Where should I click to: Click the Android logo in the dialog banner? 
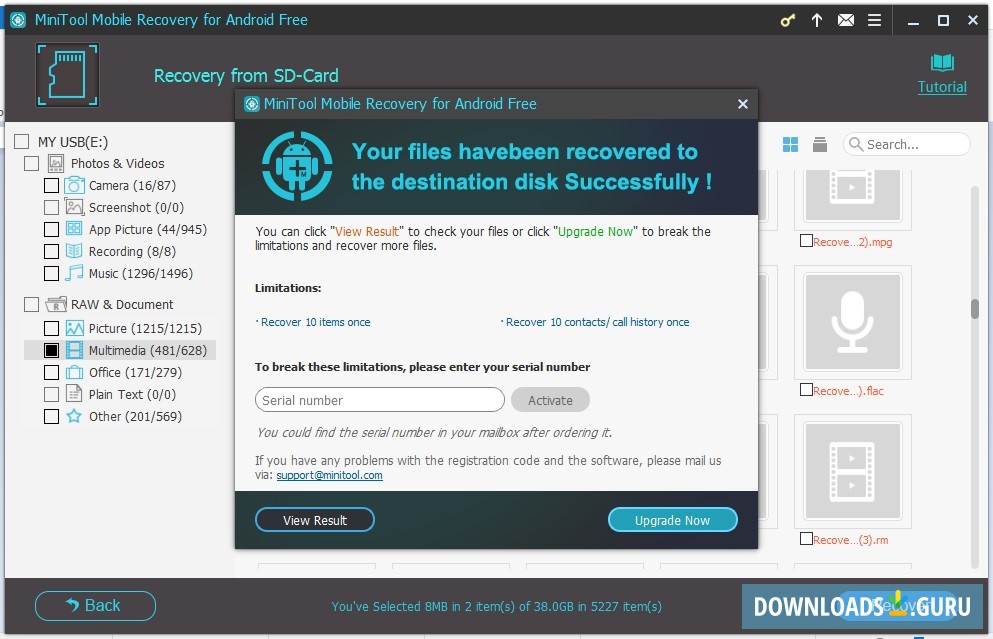click(x=297, y=166)
